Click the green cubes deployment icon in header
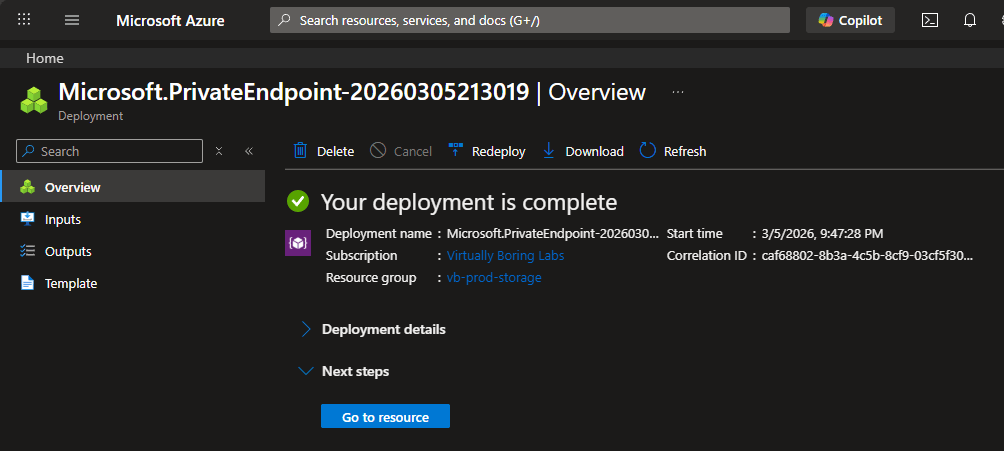This screenshot has width=1004, height=451. pyautogui.click(x=34, y=100)
